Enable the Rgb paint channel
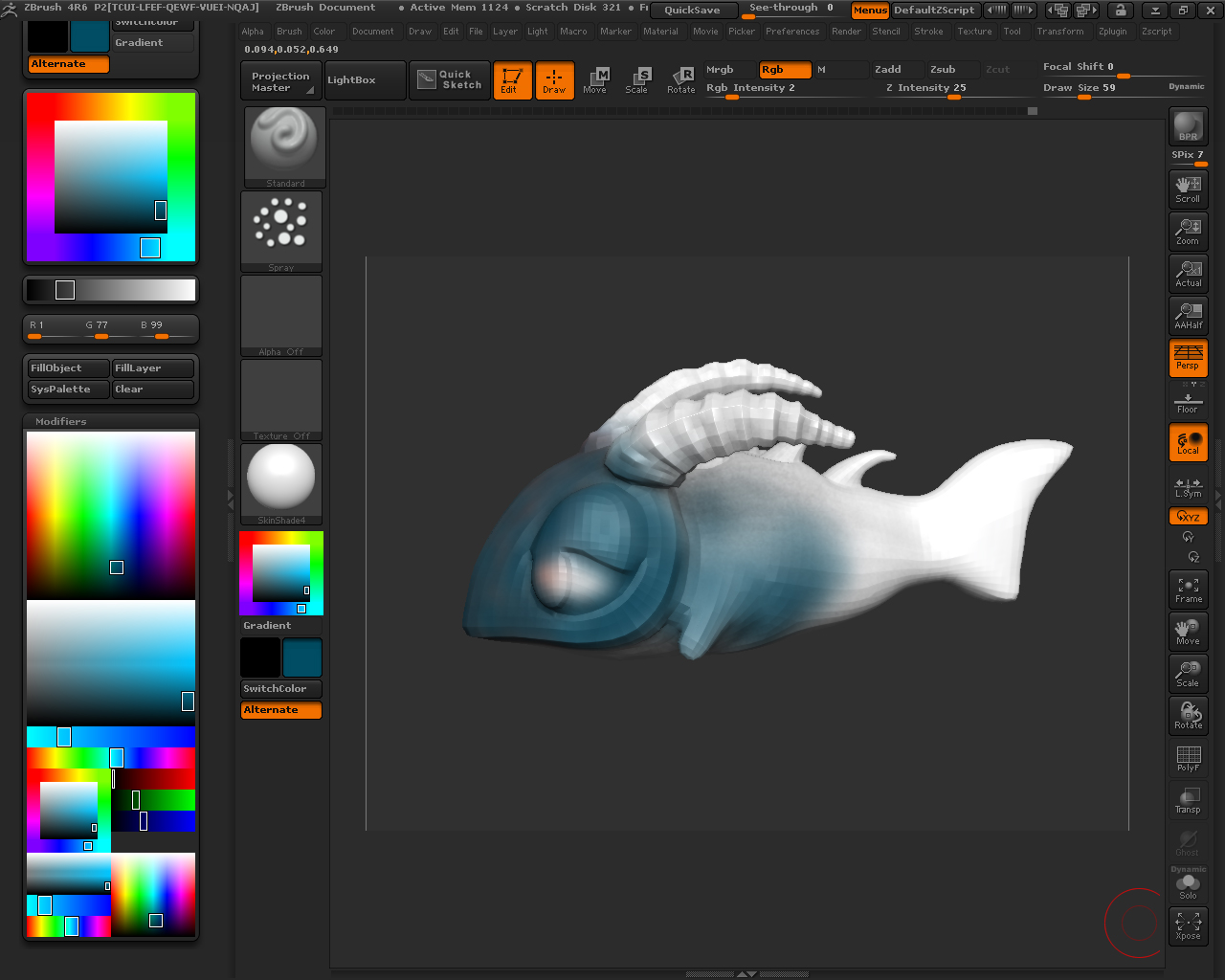 tap(785, 70)
